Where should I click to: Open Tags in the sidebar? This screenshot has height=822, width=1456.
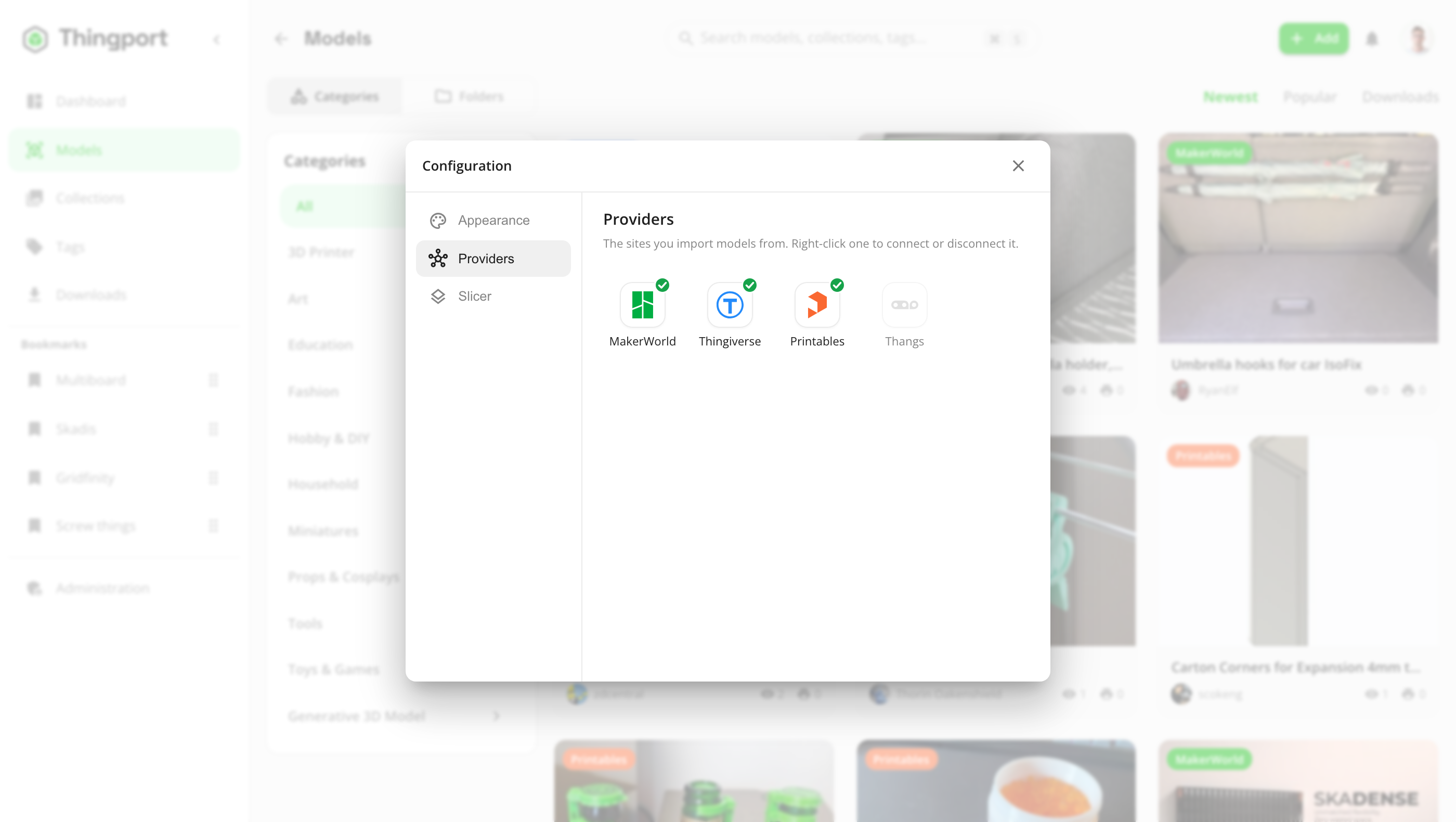tap(124, 247)
